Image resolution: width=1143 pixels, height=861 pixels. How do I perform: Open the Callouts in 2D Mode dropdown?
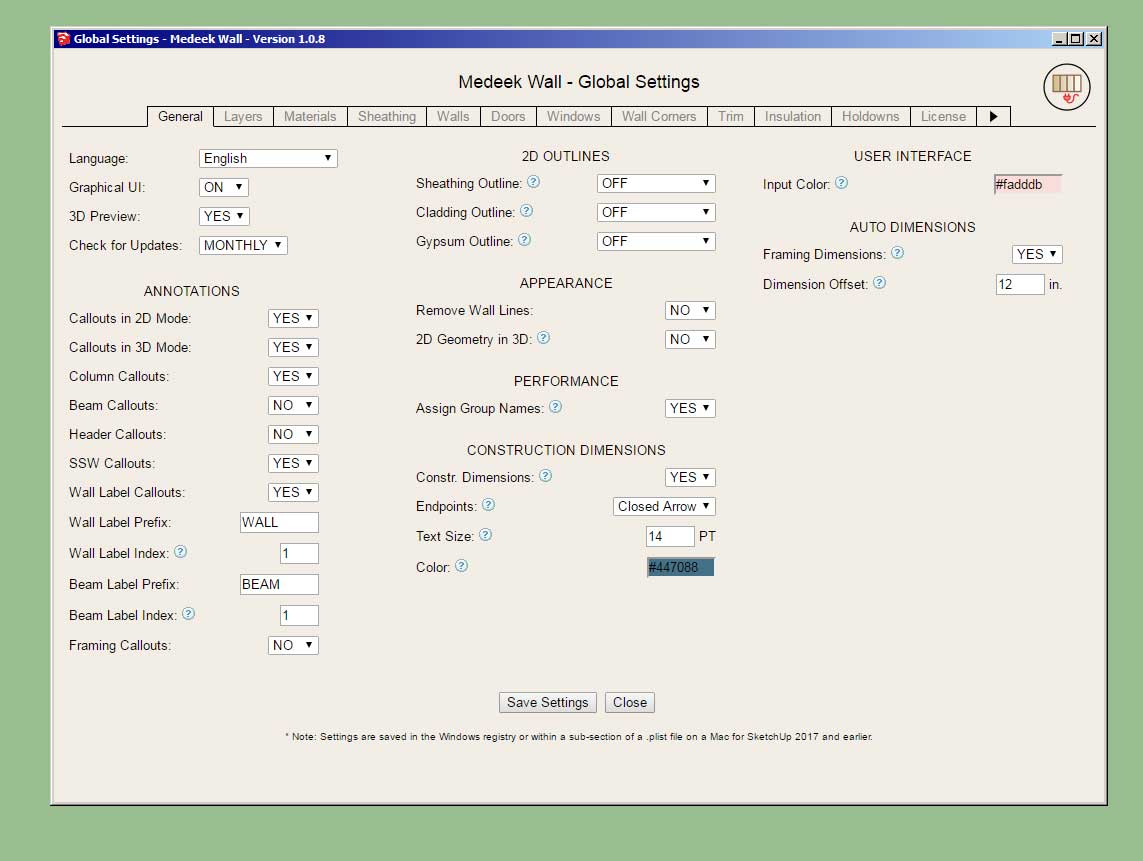pyautogui.click(x=293, y=319)
